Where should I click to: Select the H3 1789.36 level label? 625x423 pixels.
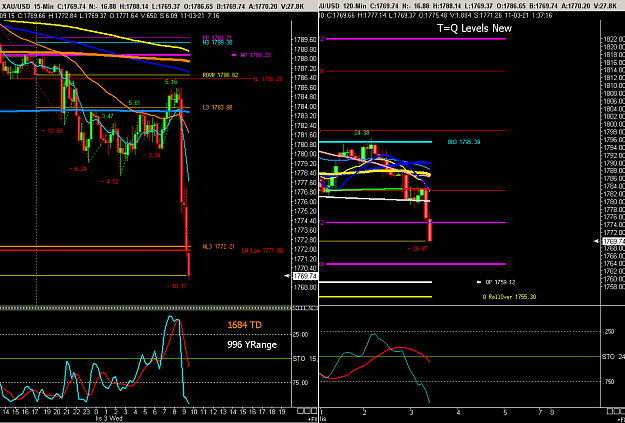point(218,42)
